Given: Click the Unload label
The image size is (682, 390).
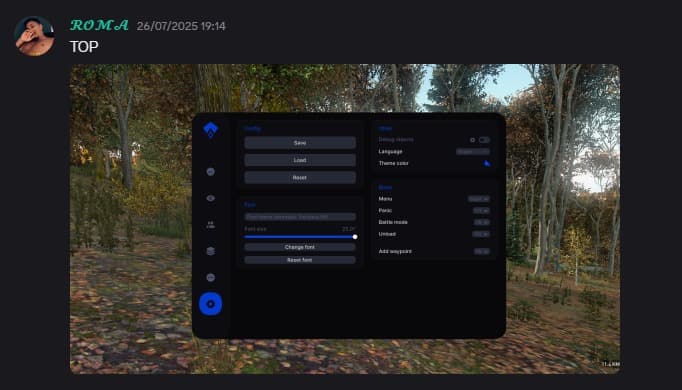Looking at the screenshot, I should pos(387,234).
